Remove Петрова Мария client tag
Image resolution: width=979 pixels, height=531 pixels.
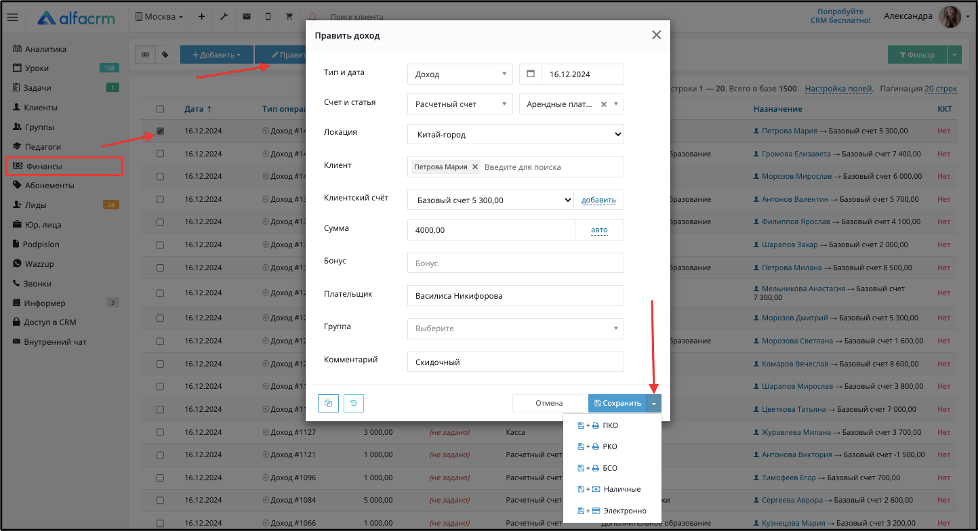[475, 167]
